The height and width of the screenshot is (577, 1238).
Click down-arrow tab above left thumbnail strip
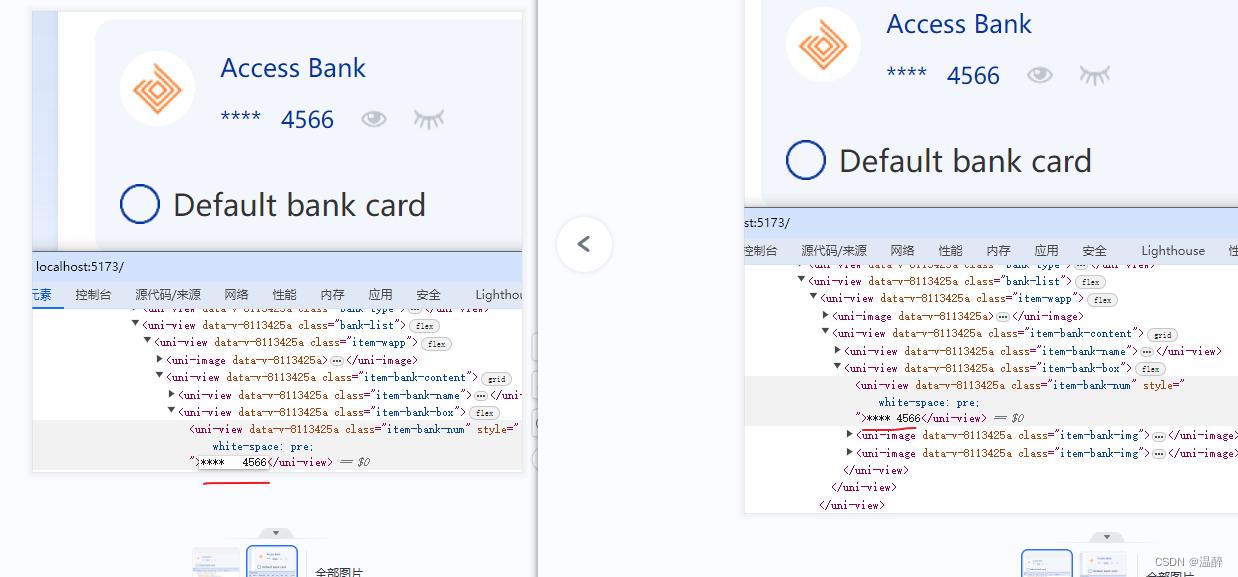[276, 533]
